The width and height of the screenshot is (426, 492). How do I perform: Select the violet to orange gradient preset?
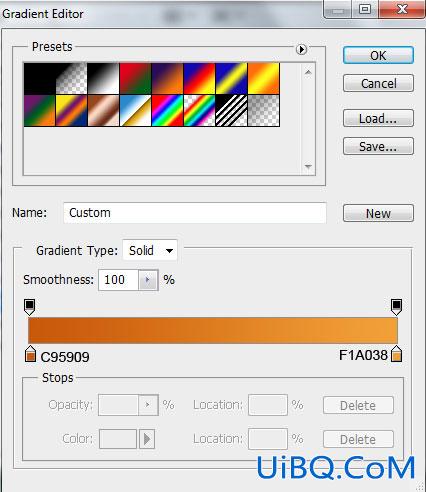click(x=168, y=79)
